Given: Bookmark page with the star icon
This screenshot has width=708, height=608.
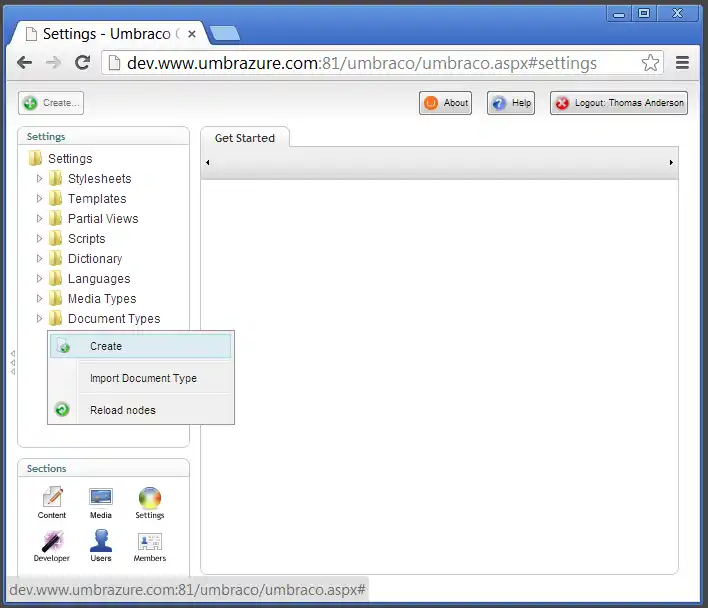Looking at the screenshot, I should pyautogui.click(x=650, y=62).
